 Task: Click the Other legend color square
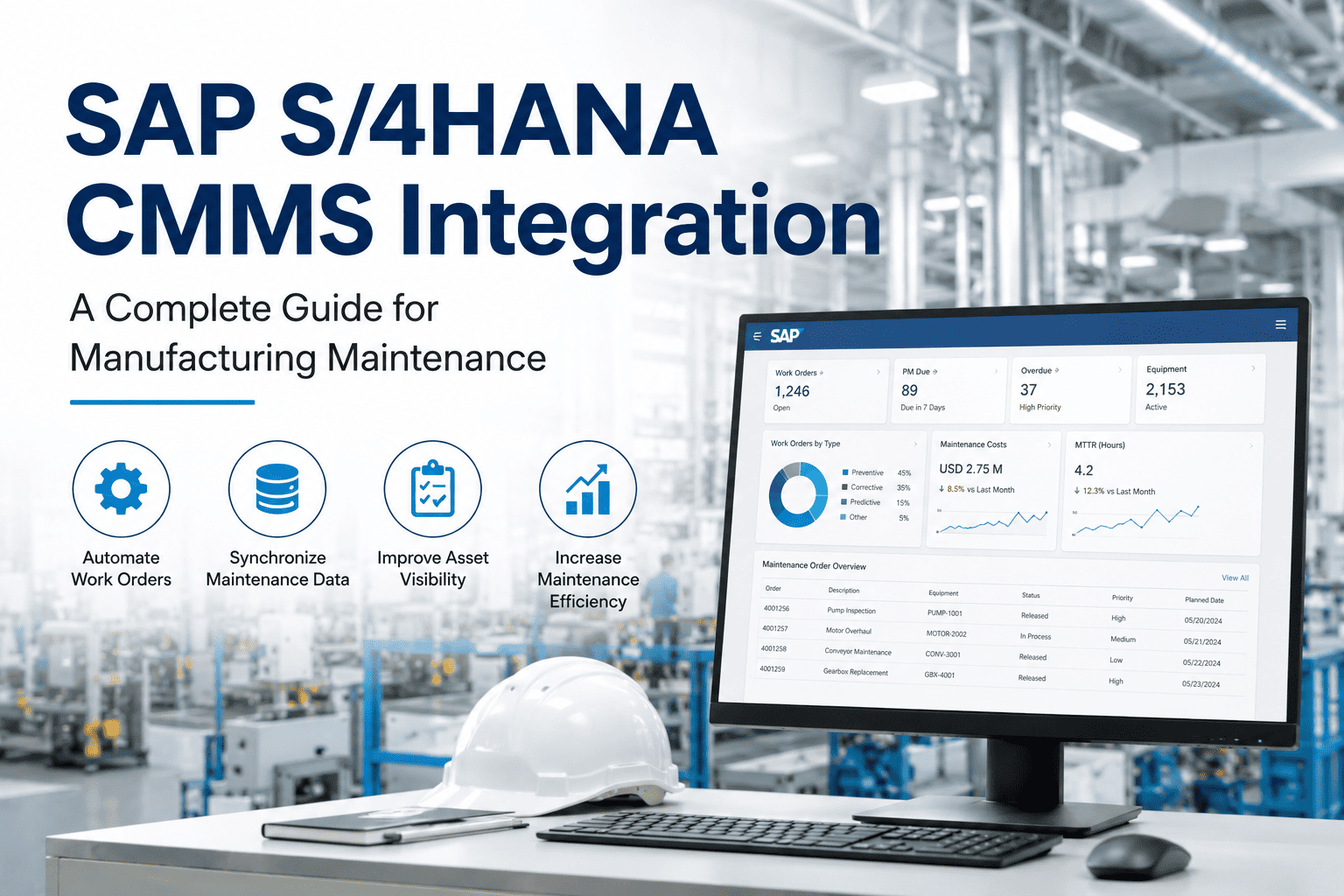click(x=843, y=516)
